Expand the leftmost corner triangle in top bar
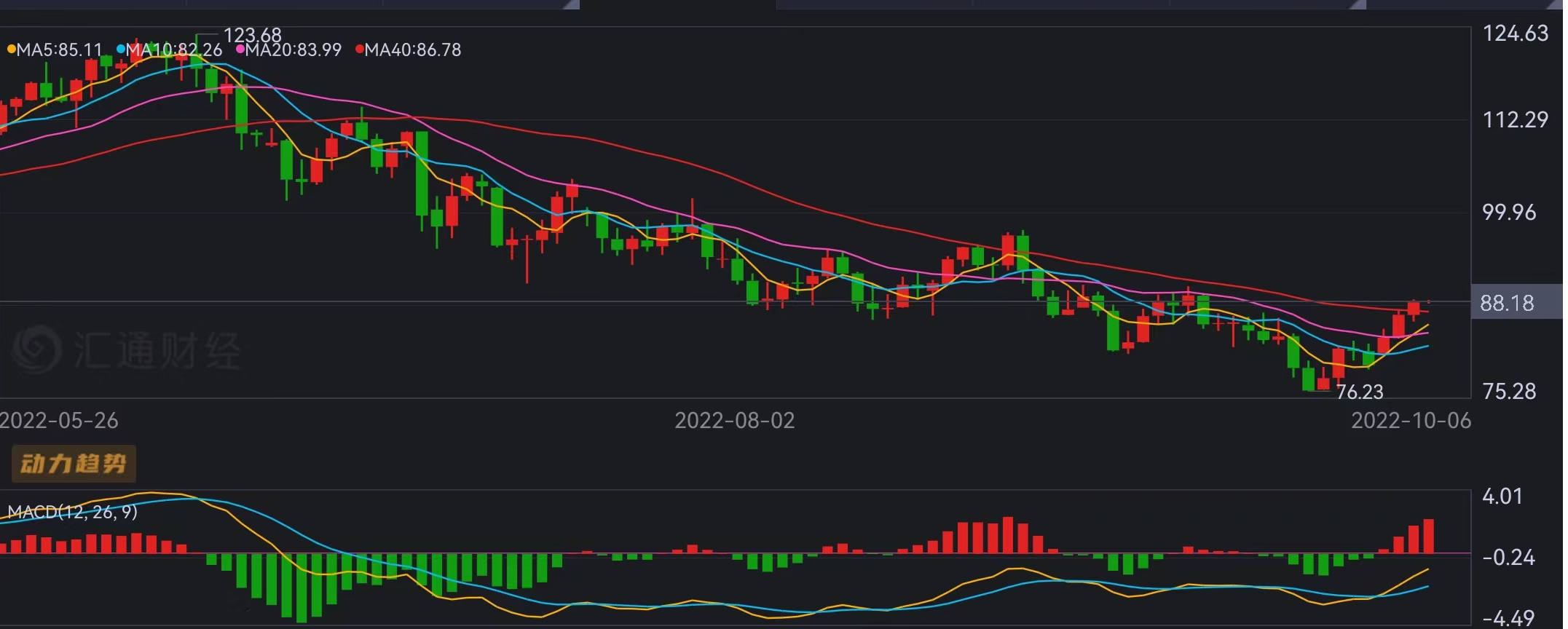 pyautogui.click(x=572, y=5)
